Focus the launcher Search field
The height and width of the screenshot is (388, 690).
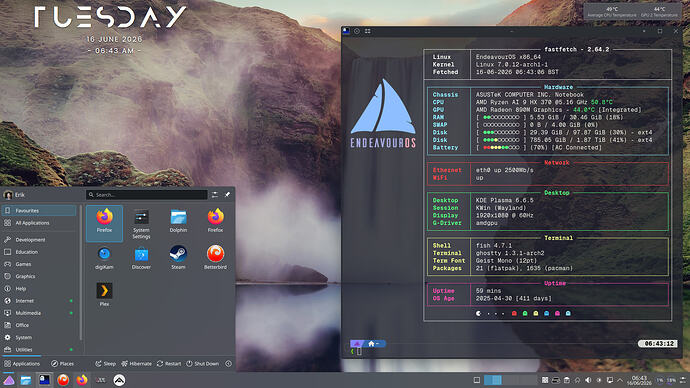pyautogui.click(x=147, y=194)
